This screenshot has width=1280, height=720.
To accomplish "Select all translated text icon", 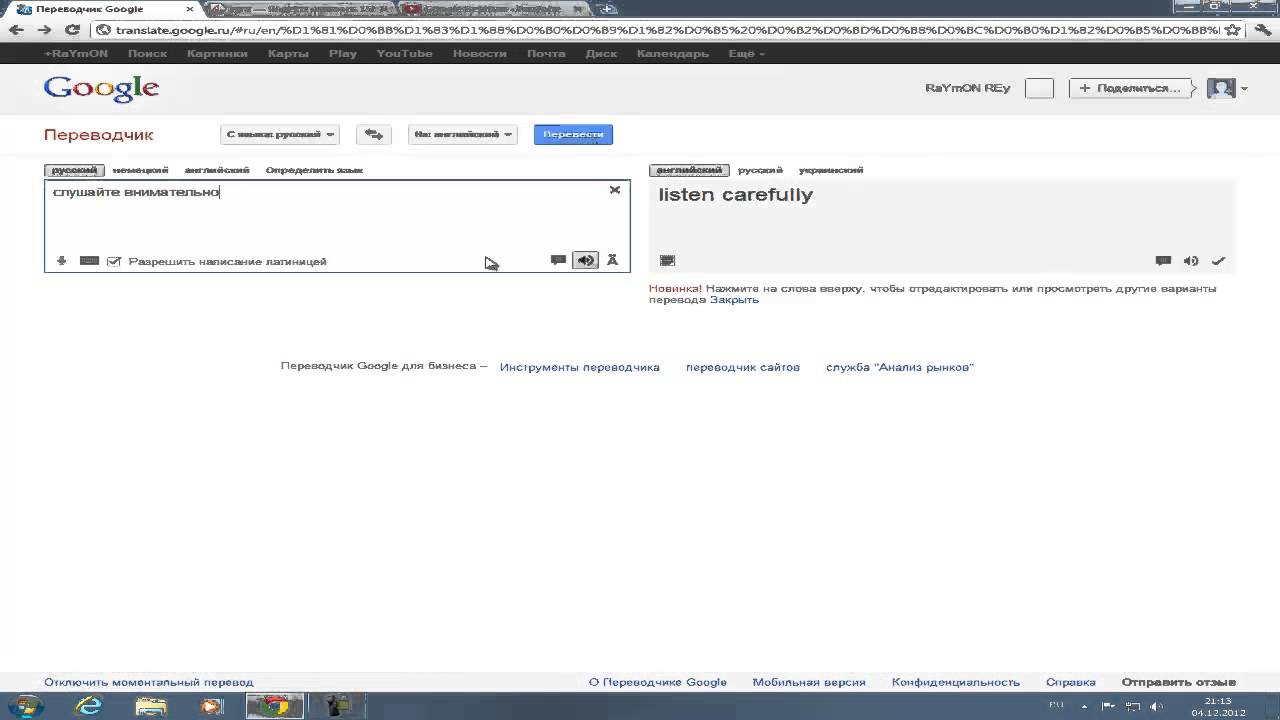I will click(667, 261).
